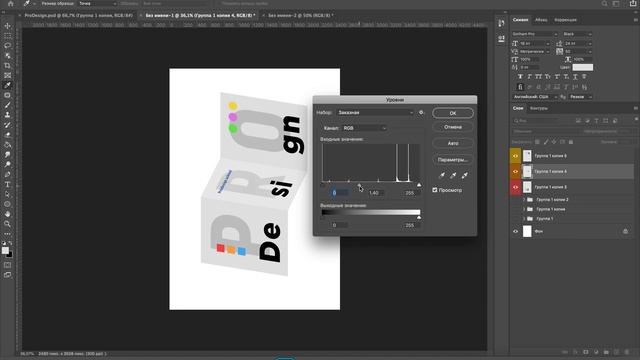Select the Rectangular Marquee tool
Viewport: 640px width, 360px height.
point(7,36)
